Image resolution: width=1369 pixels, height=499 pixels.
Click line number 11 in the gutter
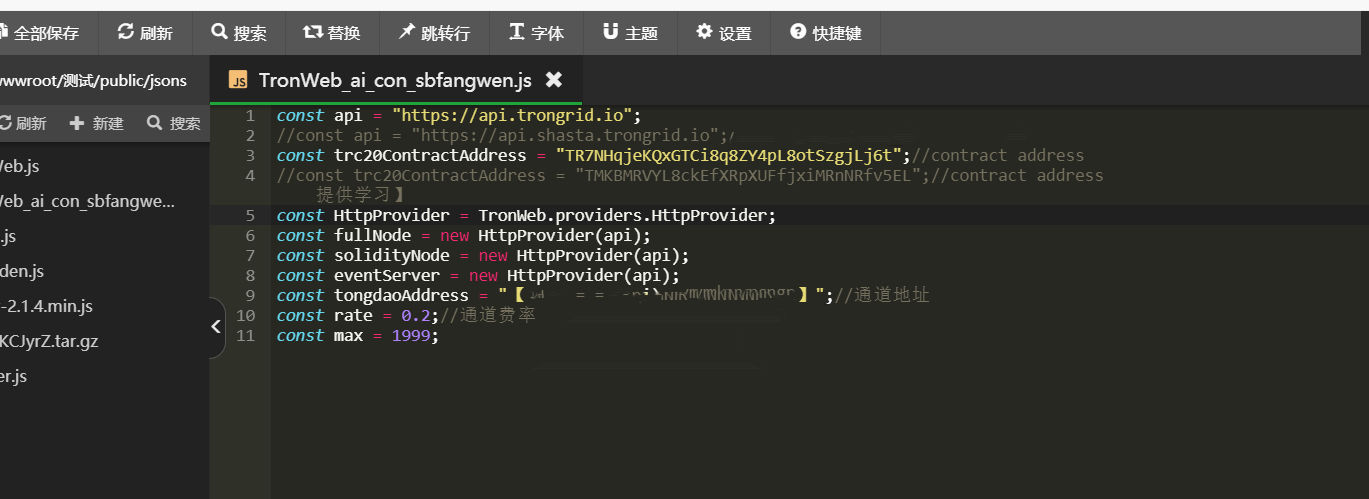[247, 335]
